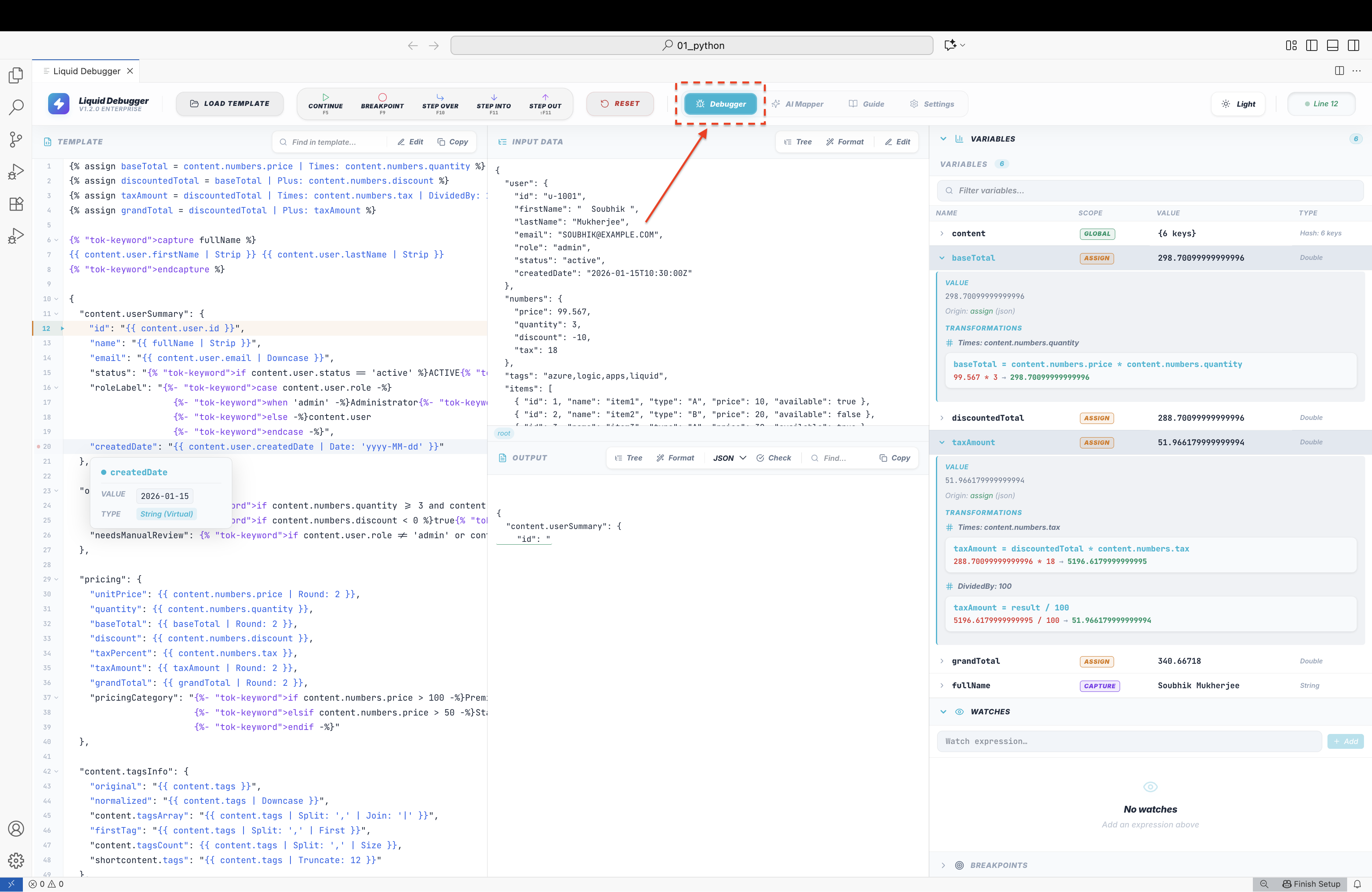Open the JSON output type dropdown

point(729,458)
